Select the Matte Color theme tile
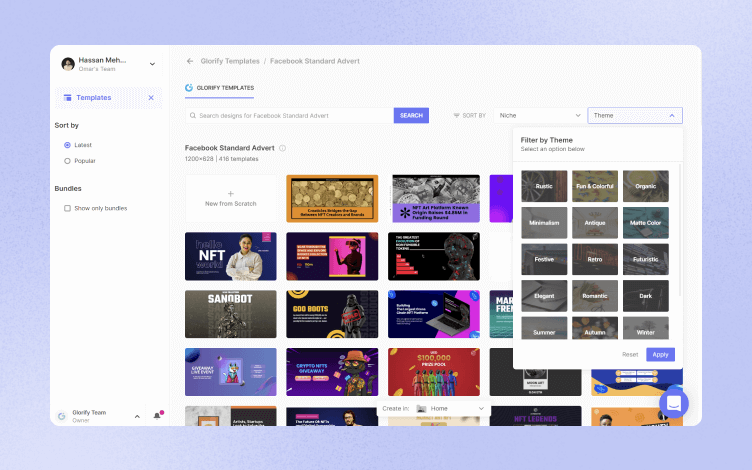 pyautogui.click(x=646, y=223)
